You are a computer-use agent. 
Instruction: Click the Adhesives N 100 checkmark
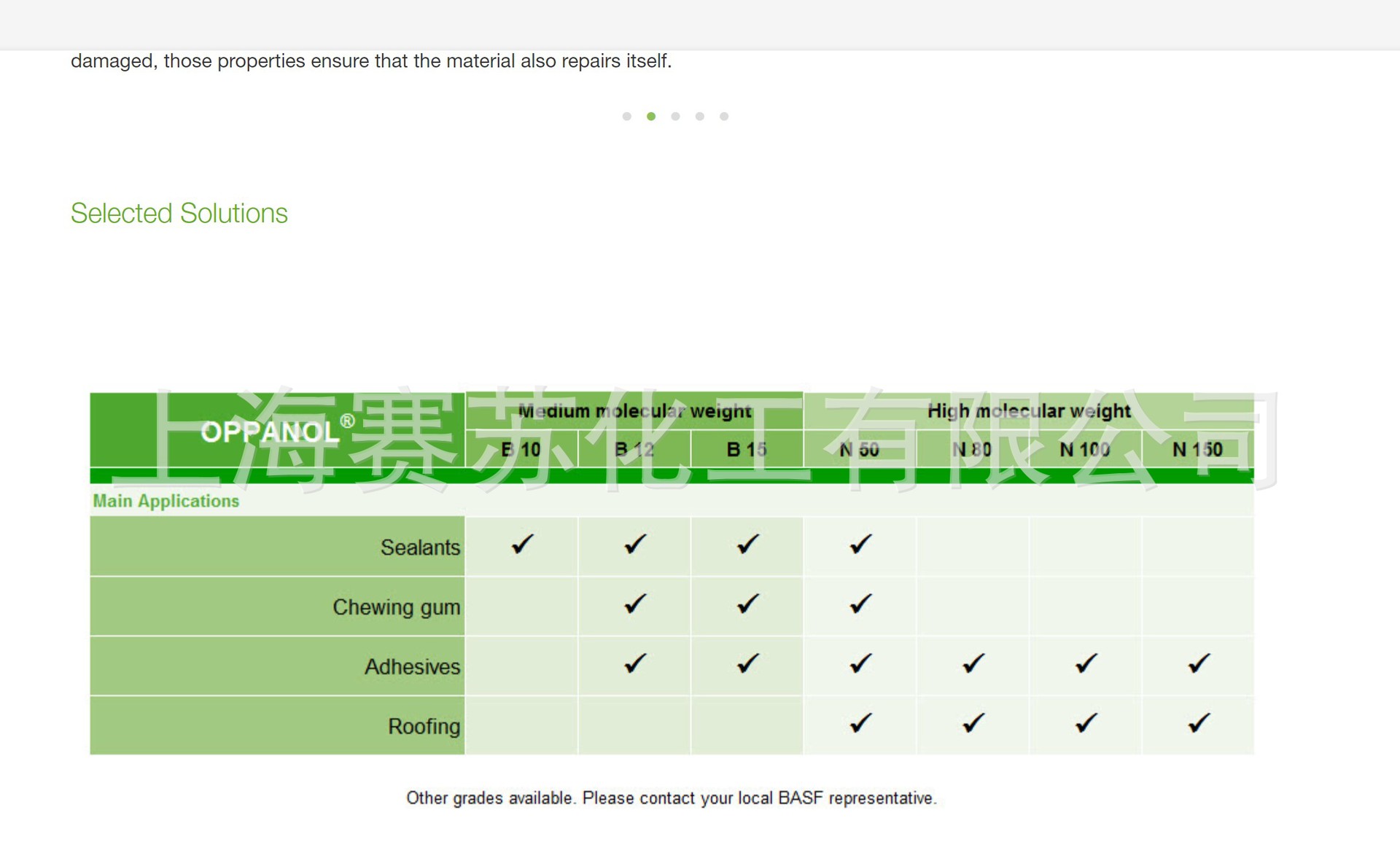coord(1086,663)
